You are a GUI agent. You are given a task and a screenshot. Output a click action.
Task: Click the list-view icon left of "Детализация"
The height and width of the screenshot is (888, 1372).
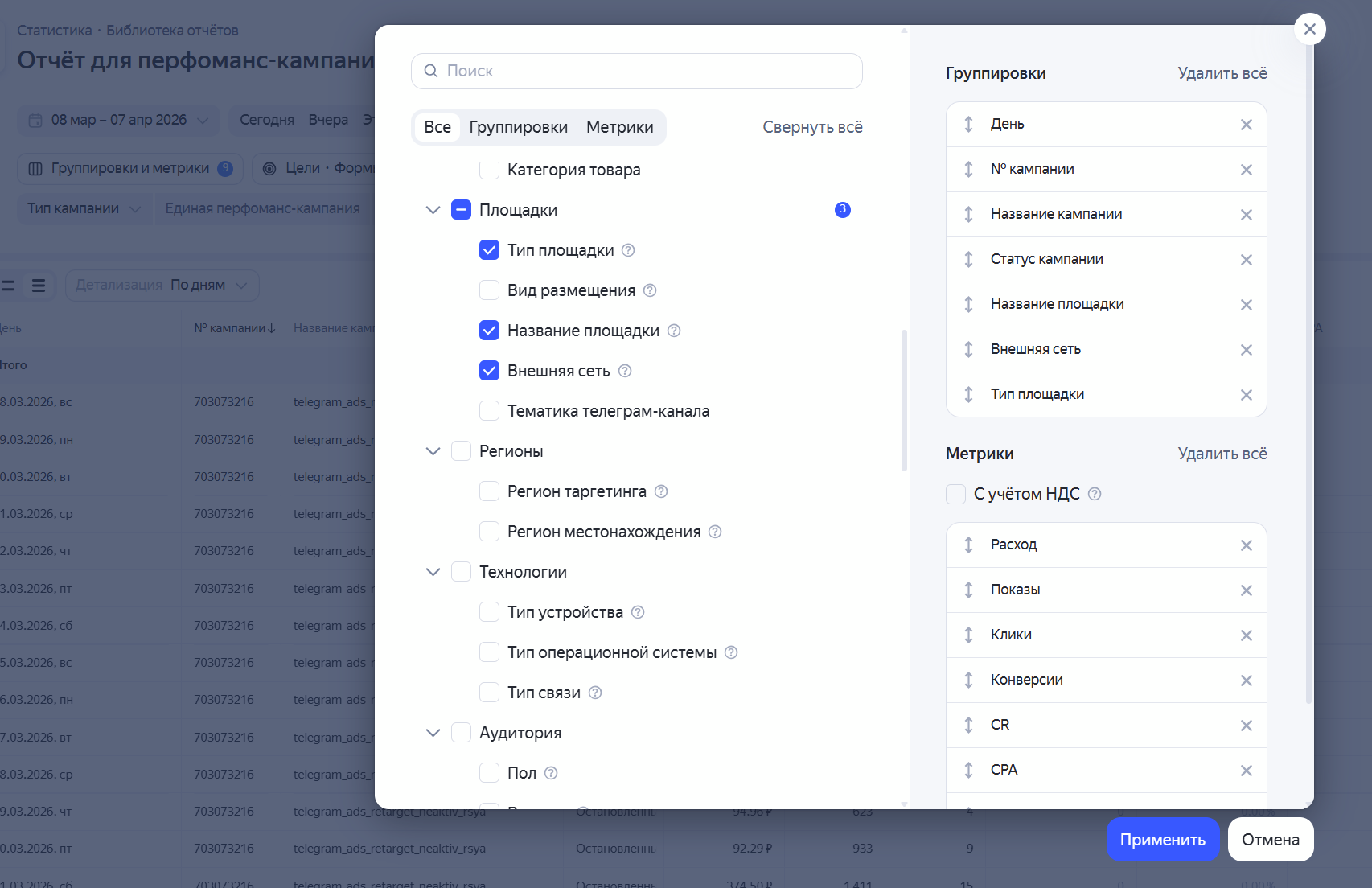[x=37, y=285]
